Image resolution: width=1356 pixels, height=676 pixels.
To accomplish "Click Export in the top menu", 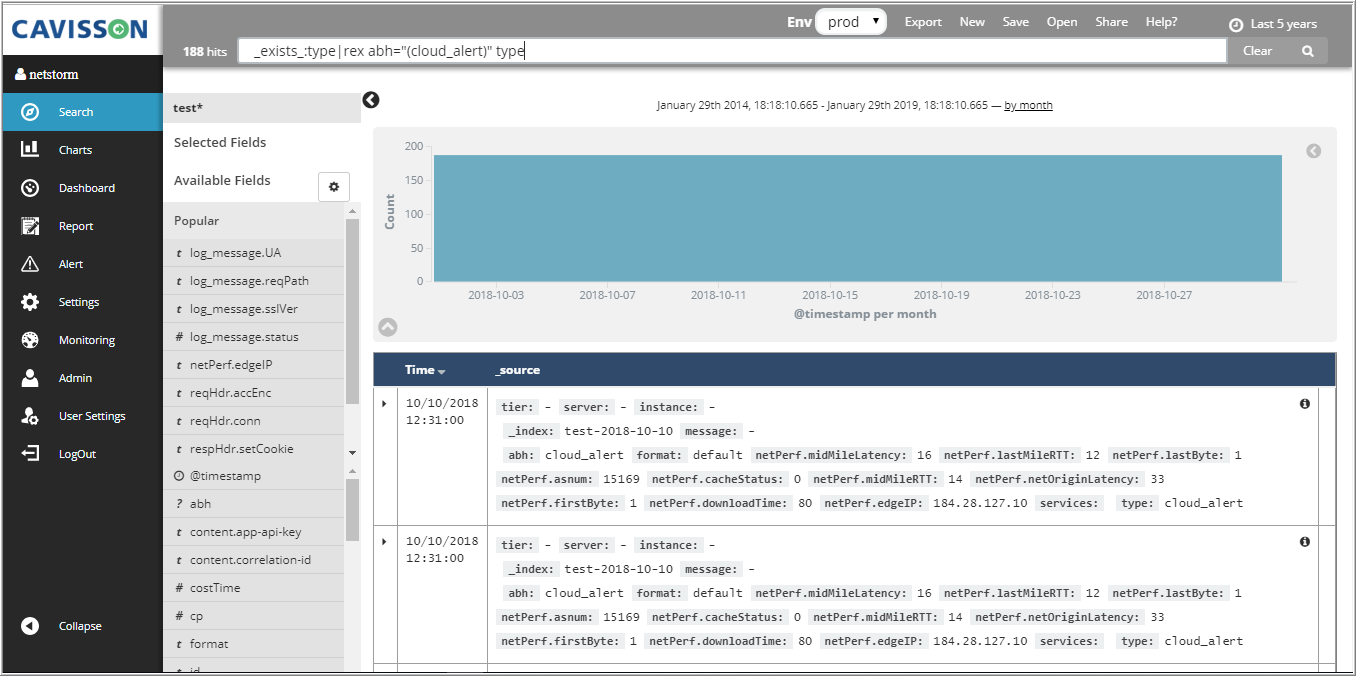I will click(922, 22).
